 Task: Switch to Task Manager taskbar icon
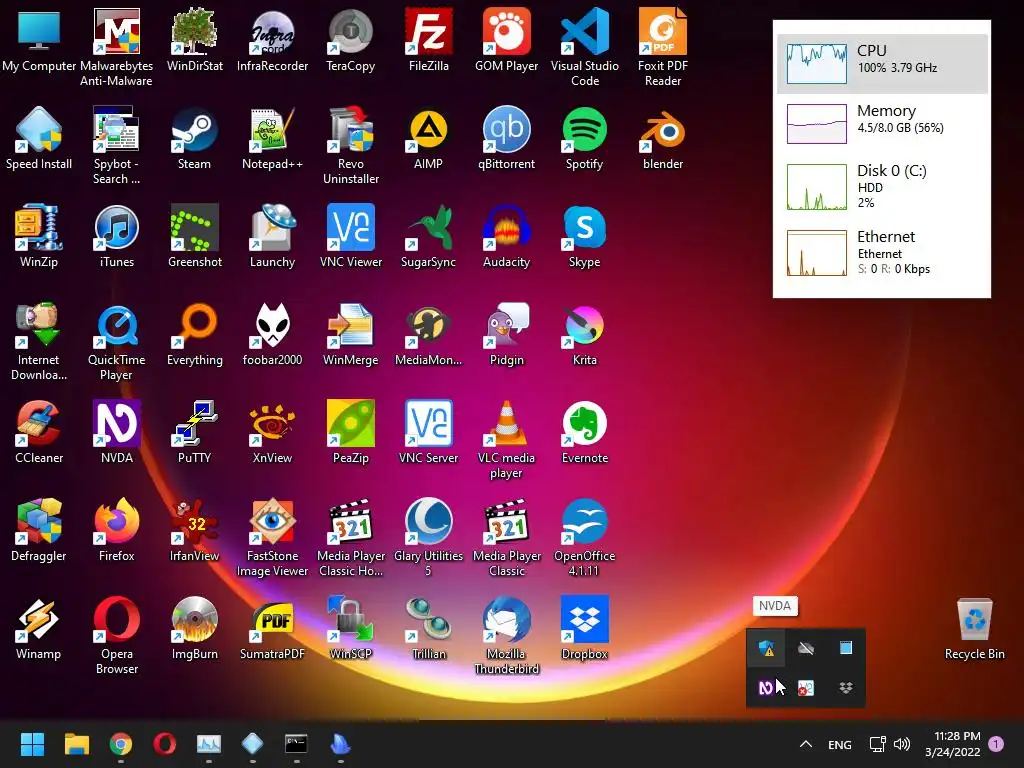209,744
